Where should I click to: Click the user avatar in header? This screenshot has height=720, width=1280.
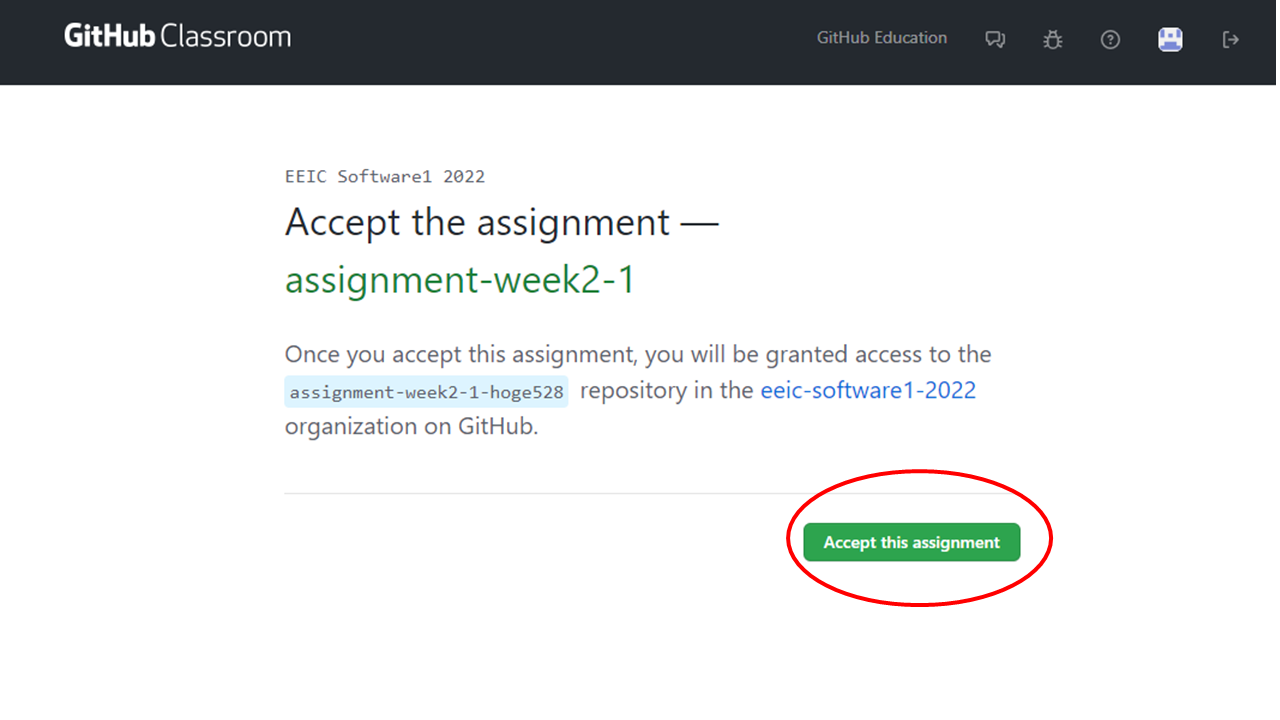click(1170, 39)
